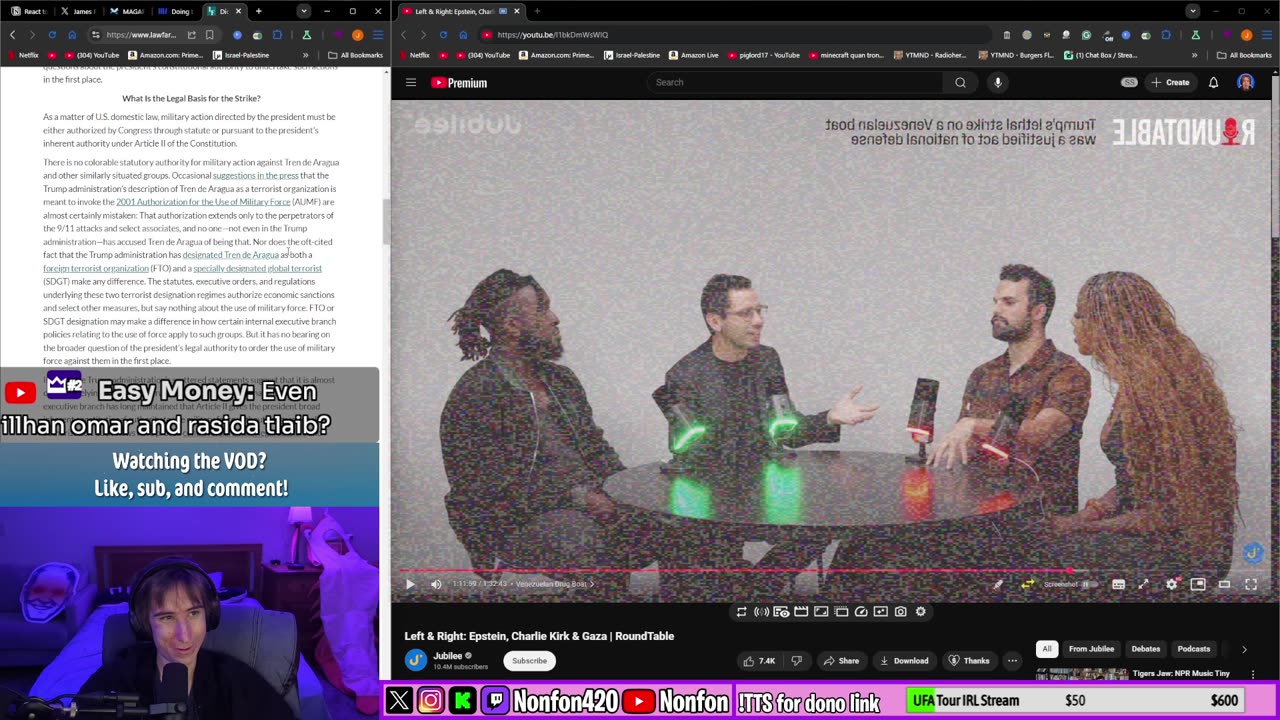Open the YouTube Create menu
The height and width of the screenshot is (720, 1280).
pyautogui.click(x=1170, y=82)
